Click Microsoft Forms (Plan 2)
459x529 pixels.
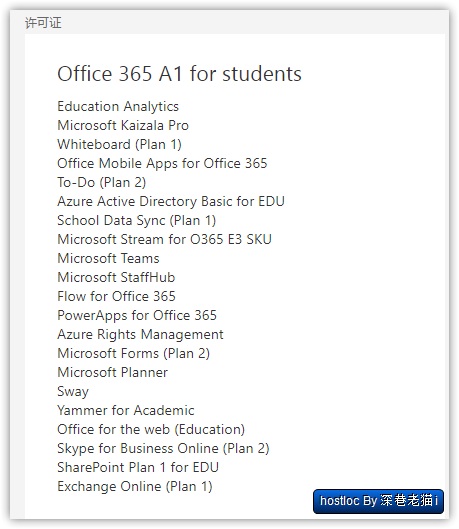[x=134, y=354]
